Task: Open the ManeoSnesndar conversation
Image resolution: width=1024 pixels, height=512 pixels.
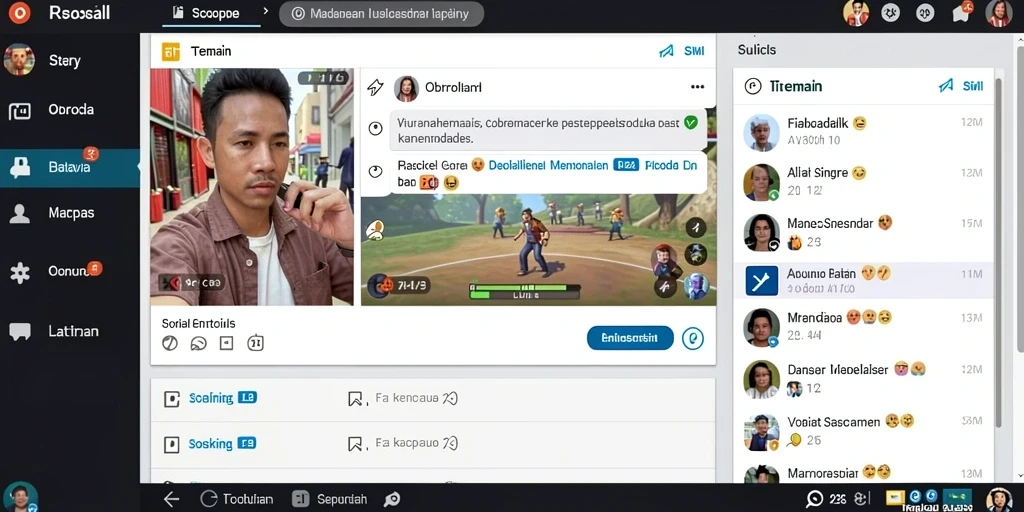Action: click(863, 232)
